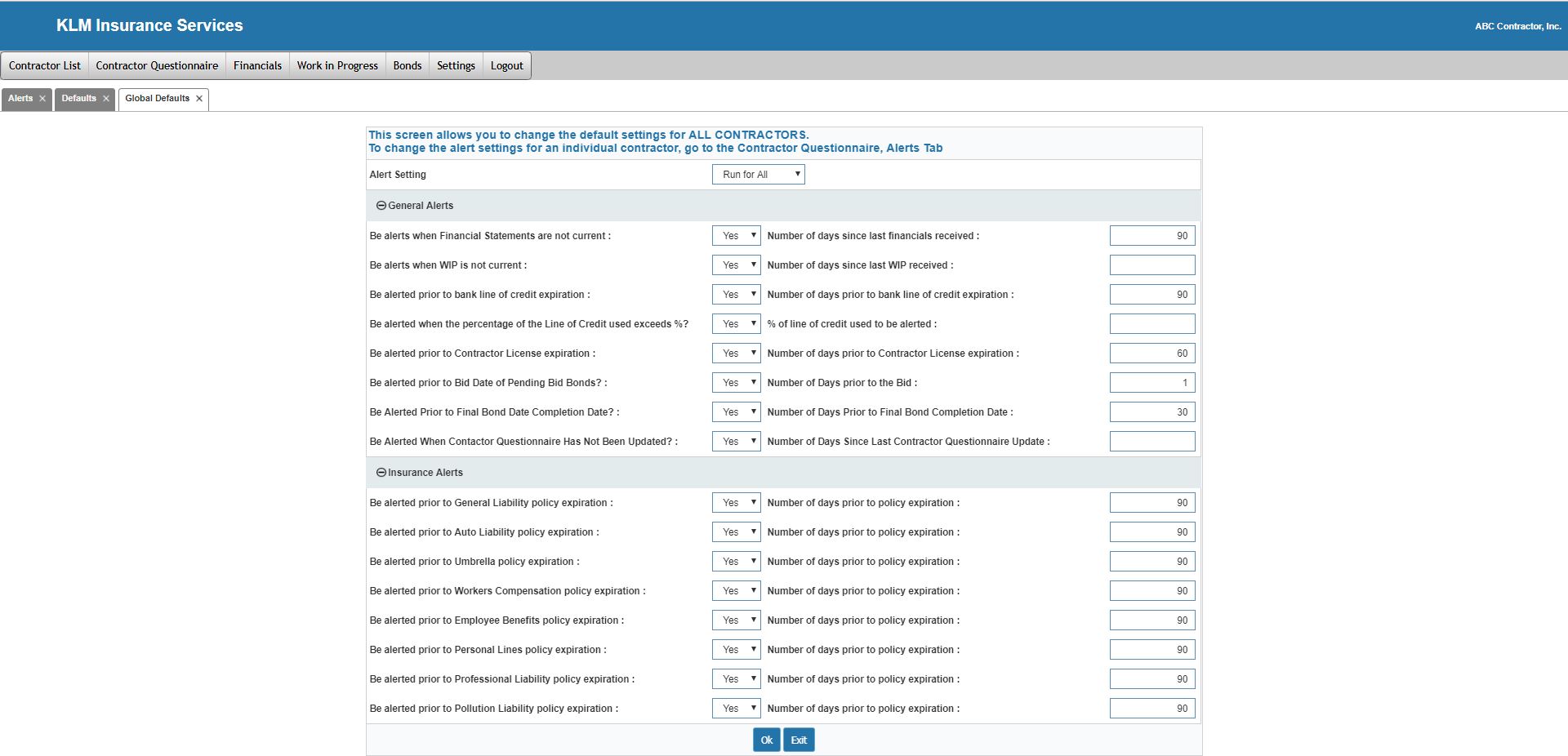Open the Alert Setting 'Run for All' dropdown

coord(758,175)
